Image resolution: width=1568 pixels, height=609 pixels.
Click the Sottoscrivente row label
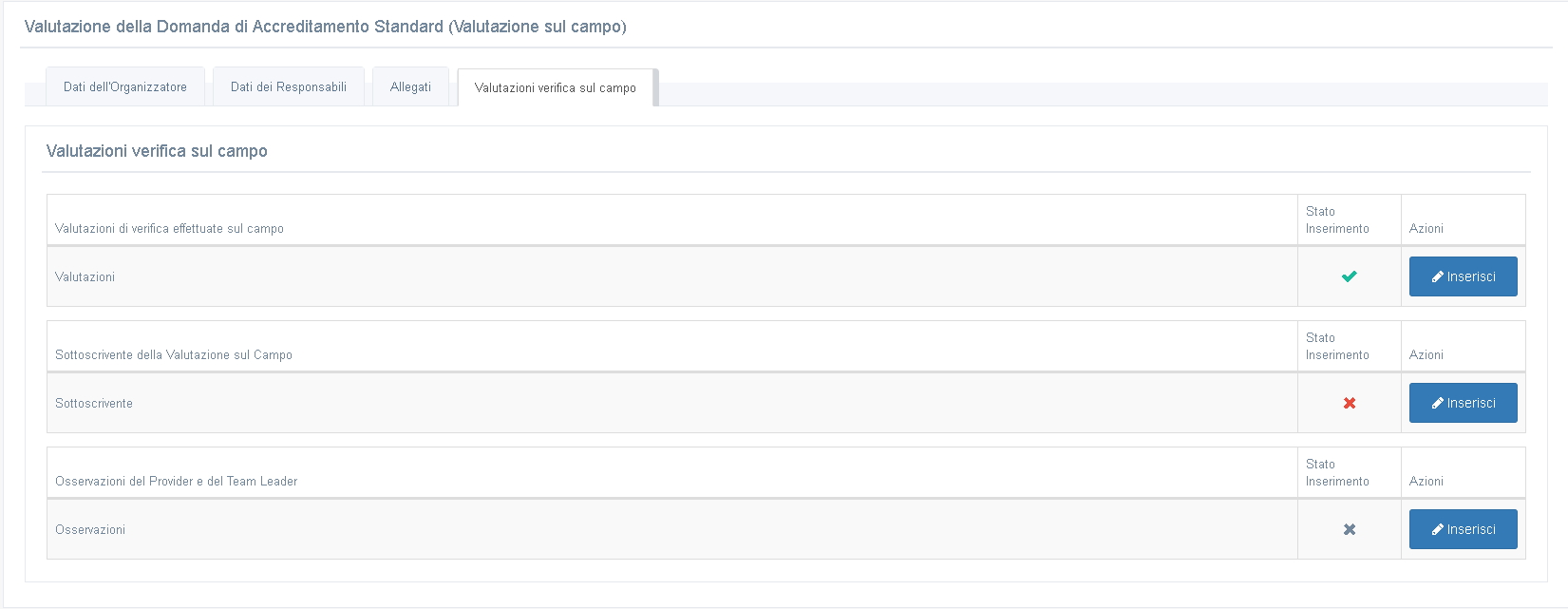[x=94, y=403]
